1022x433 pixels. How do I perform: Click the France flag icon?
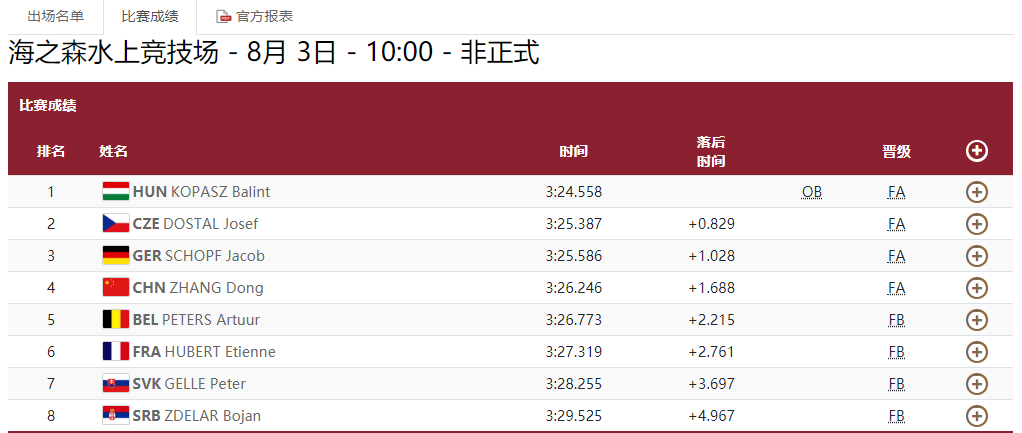[116, 352]
